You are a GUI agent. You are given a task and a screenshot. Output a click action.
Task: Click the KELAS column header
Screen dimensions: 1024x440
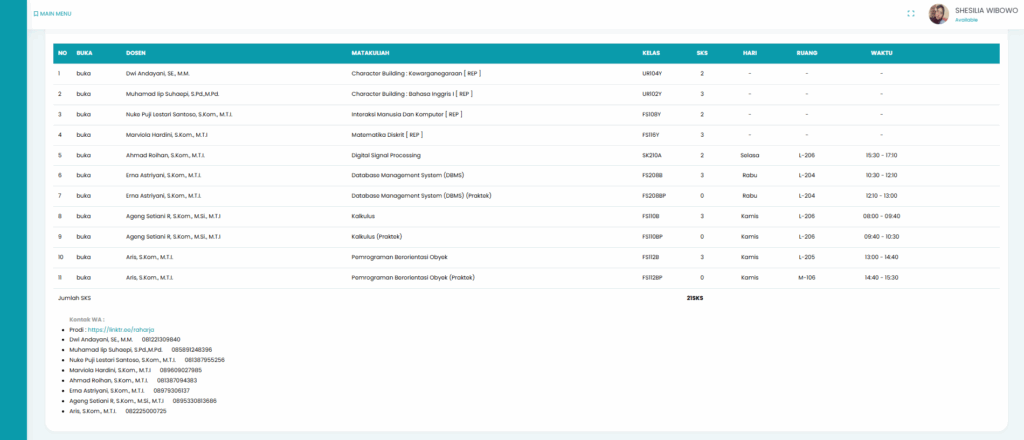[651, 53]
